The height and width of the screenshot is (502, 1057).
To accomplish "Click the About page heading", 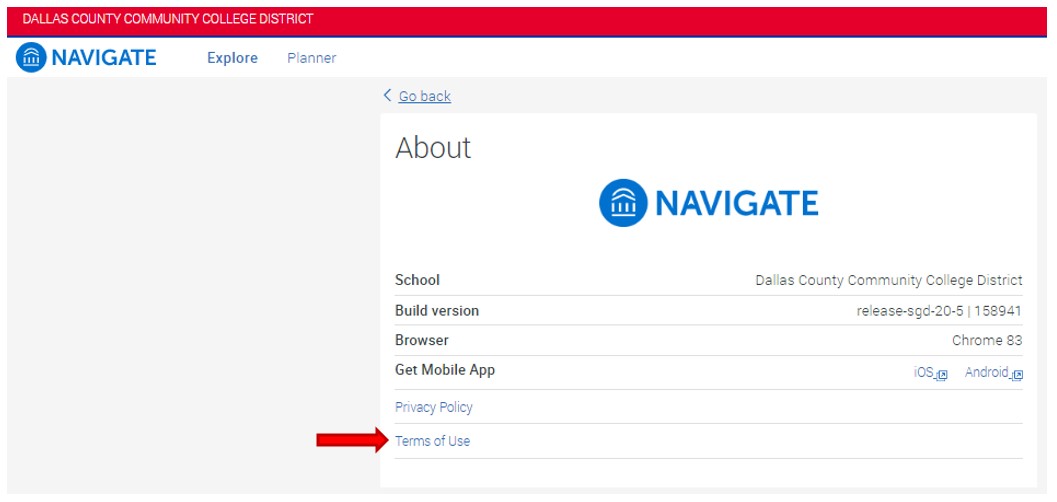I will (x=432, y=148).
